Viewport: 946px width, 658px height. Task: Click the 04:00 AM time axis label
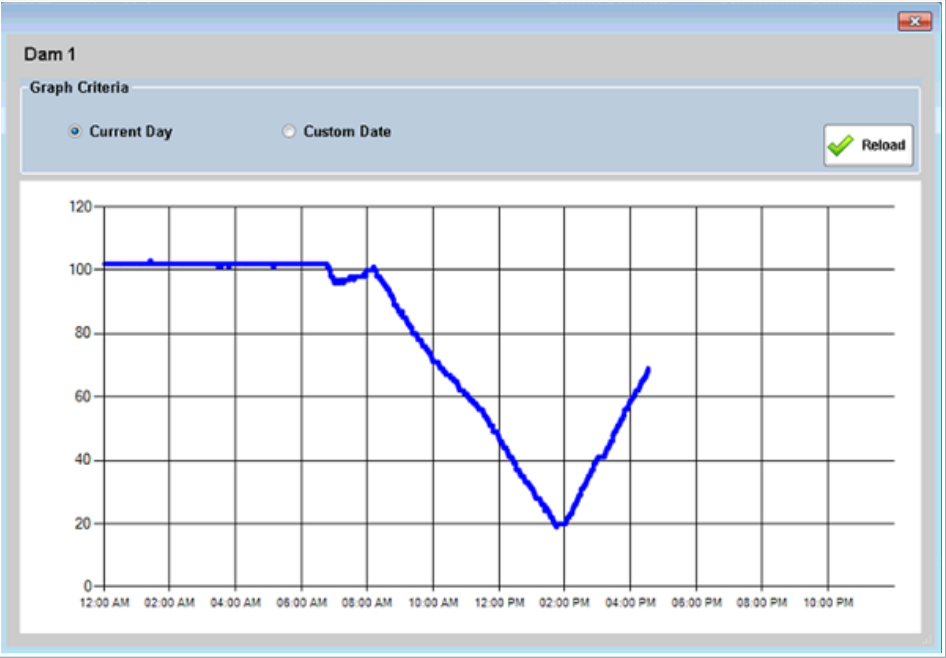(x=235, y=603)
